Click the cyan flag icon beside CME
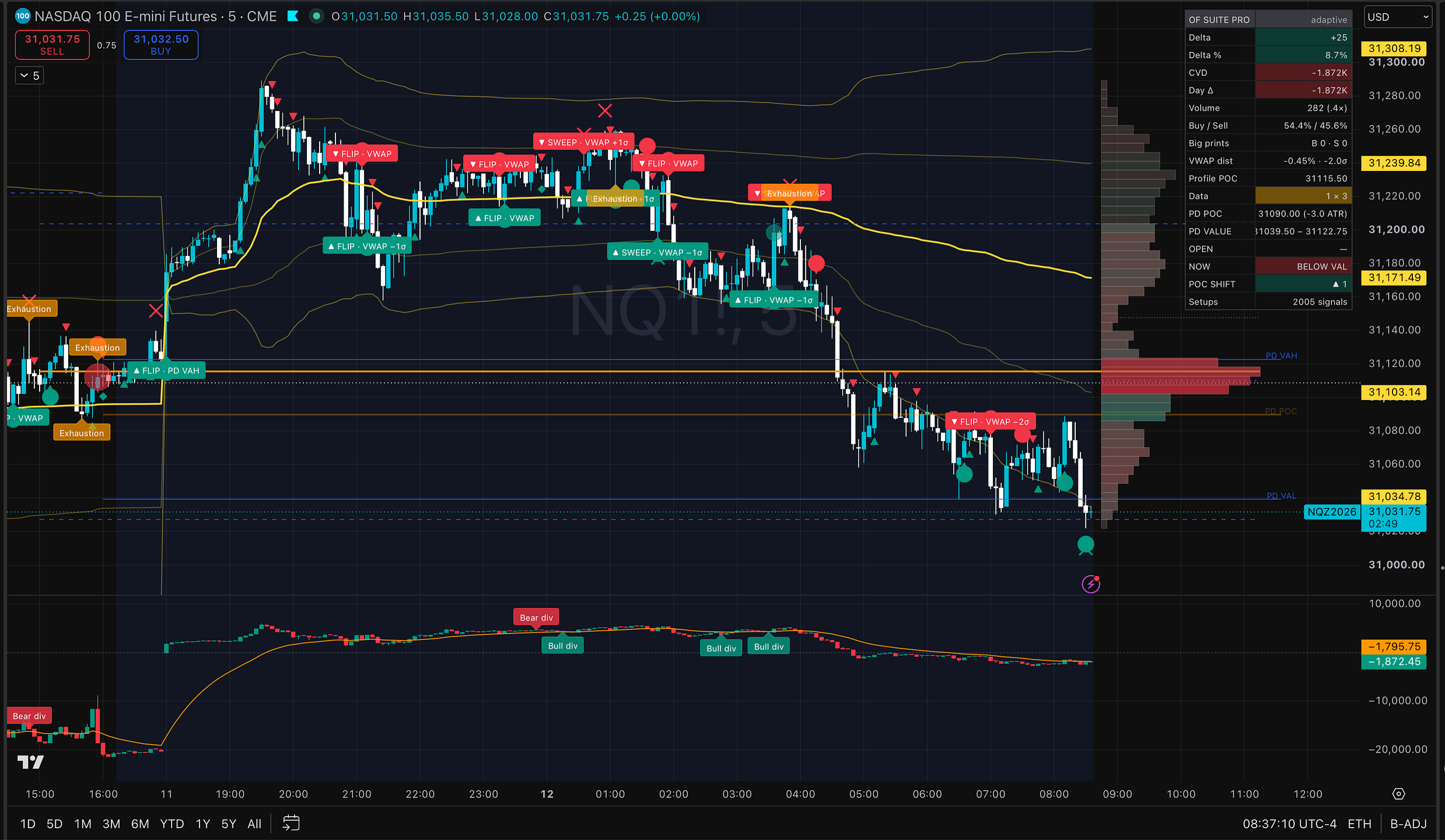 click(293, 16)
